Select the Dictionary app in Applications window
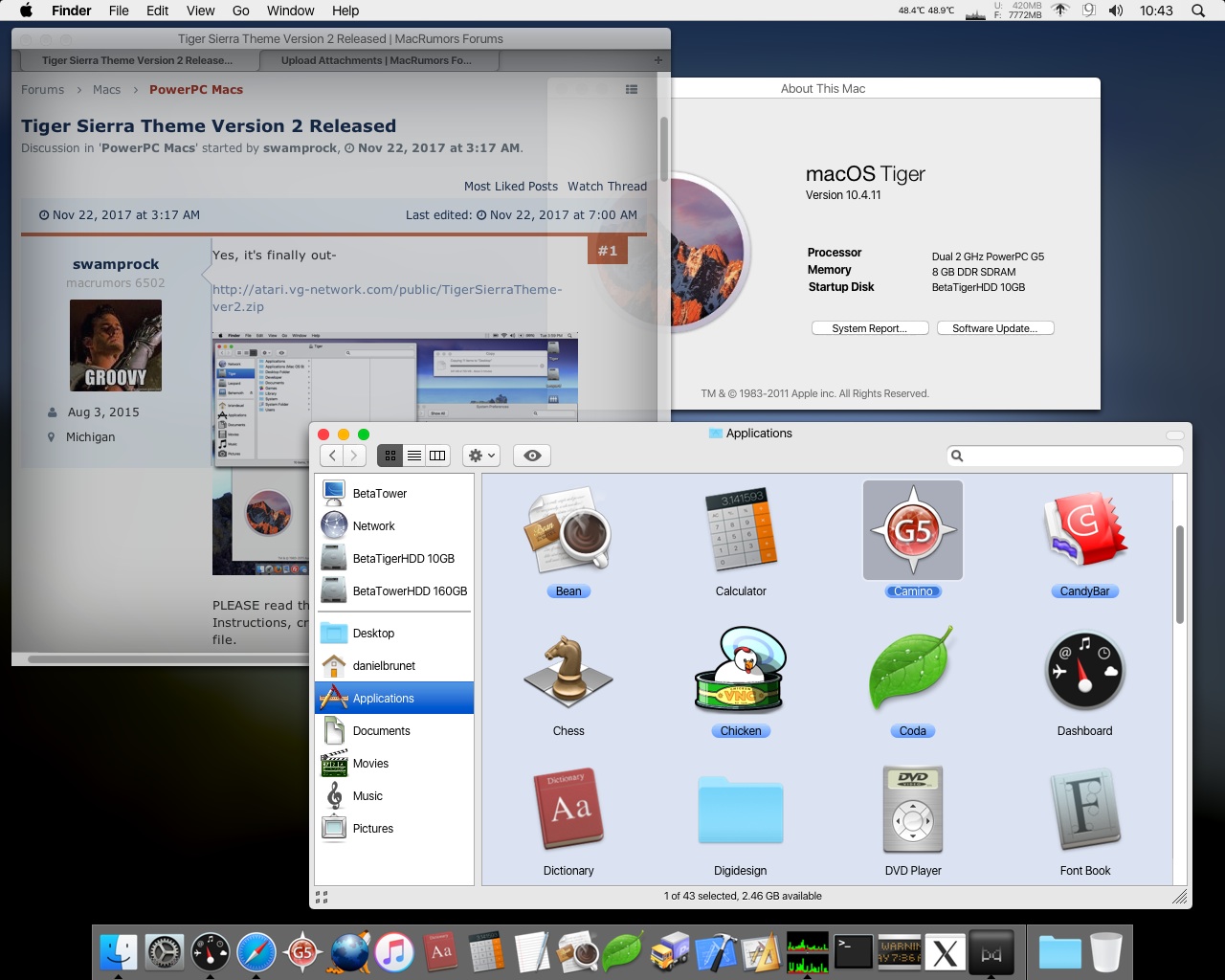Viewport: 1225px width, 980px height. tap(568, 810)
